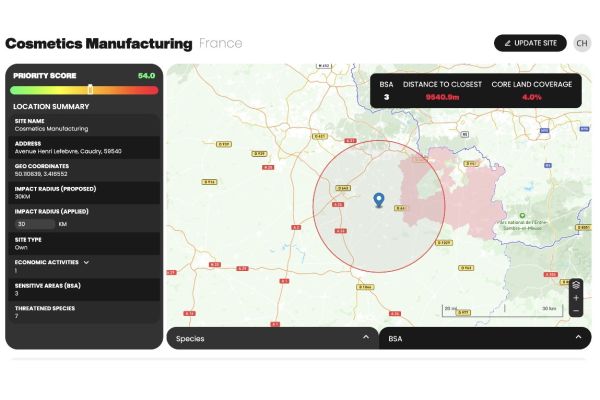The width and height of the screenshot is (600, 400).
Task: Click the Update Site button
Action: (x=530, y=43)
